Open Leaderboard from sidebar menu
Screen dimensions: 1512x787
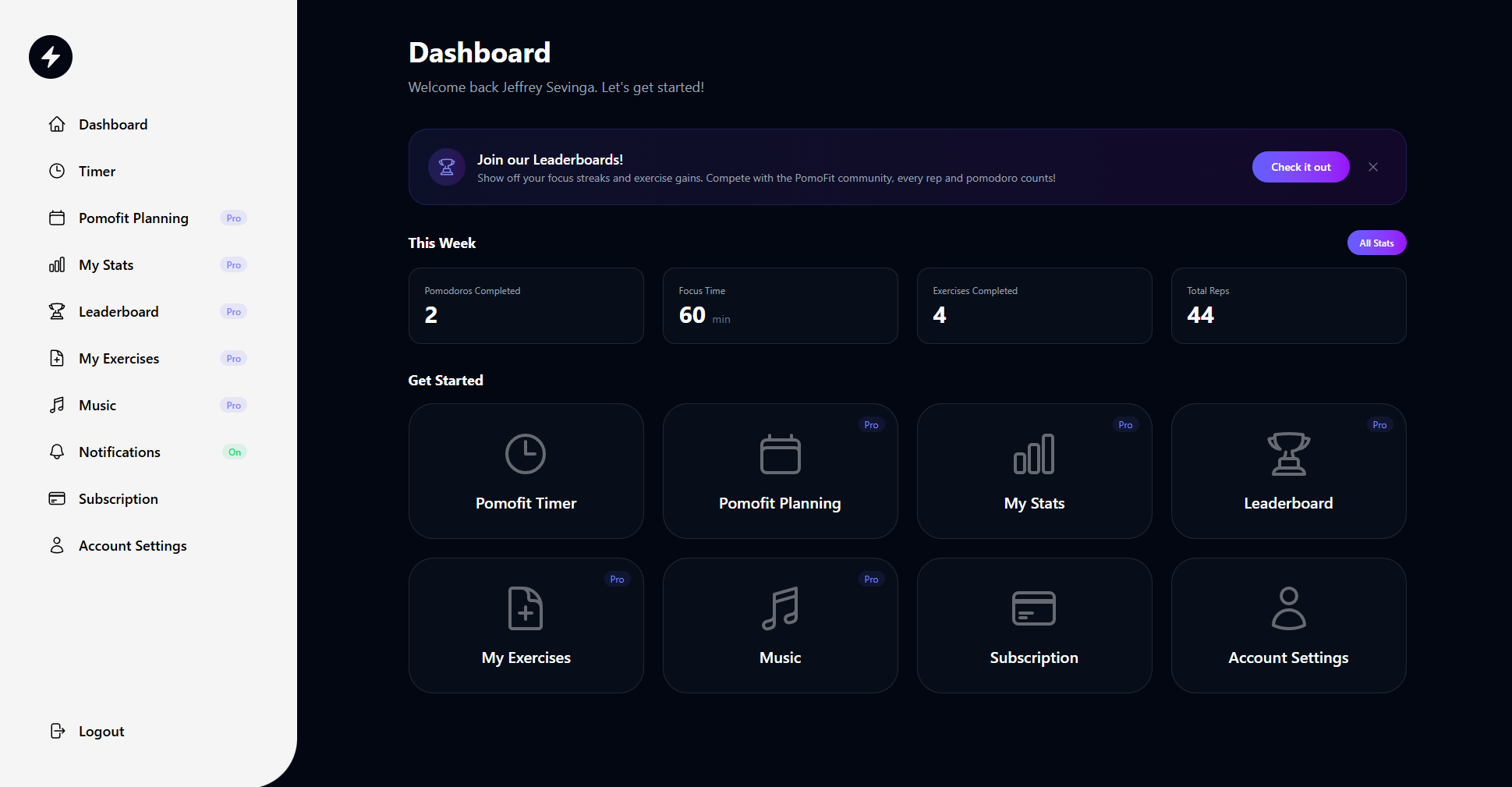click(x=119, y=312)
